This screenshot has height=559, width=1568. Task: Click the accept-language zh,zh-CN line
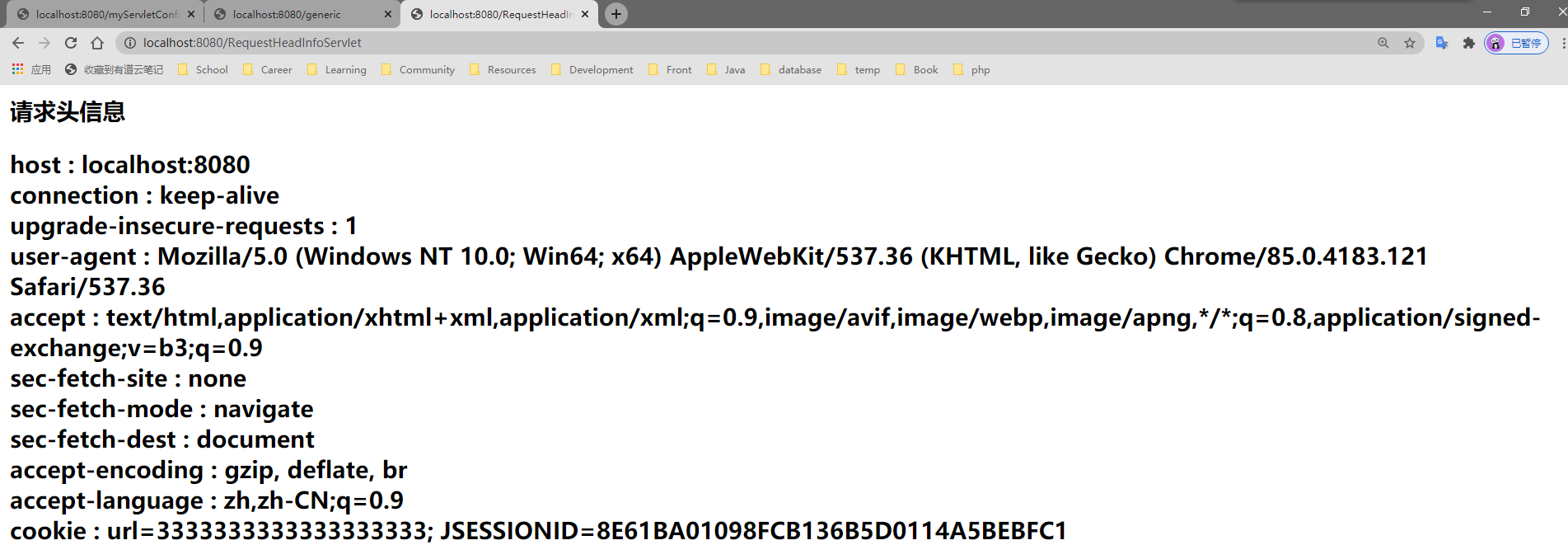207,500
